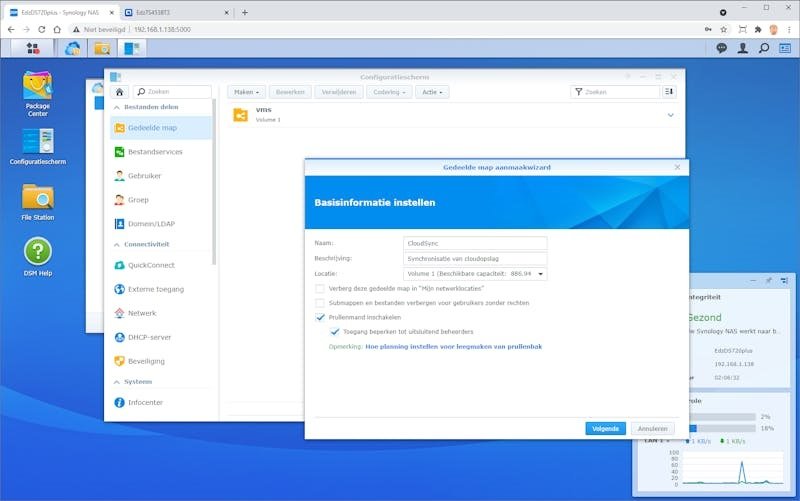Screen dimensions: 800x501
Task: Go to the control panel home icon
Action: 119,92
